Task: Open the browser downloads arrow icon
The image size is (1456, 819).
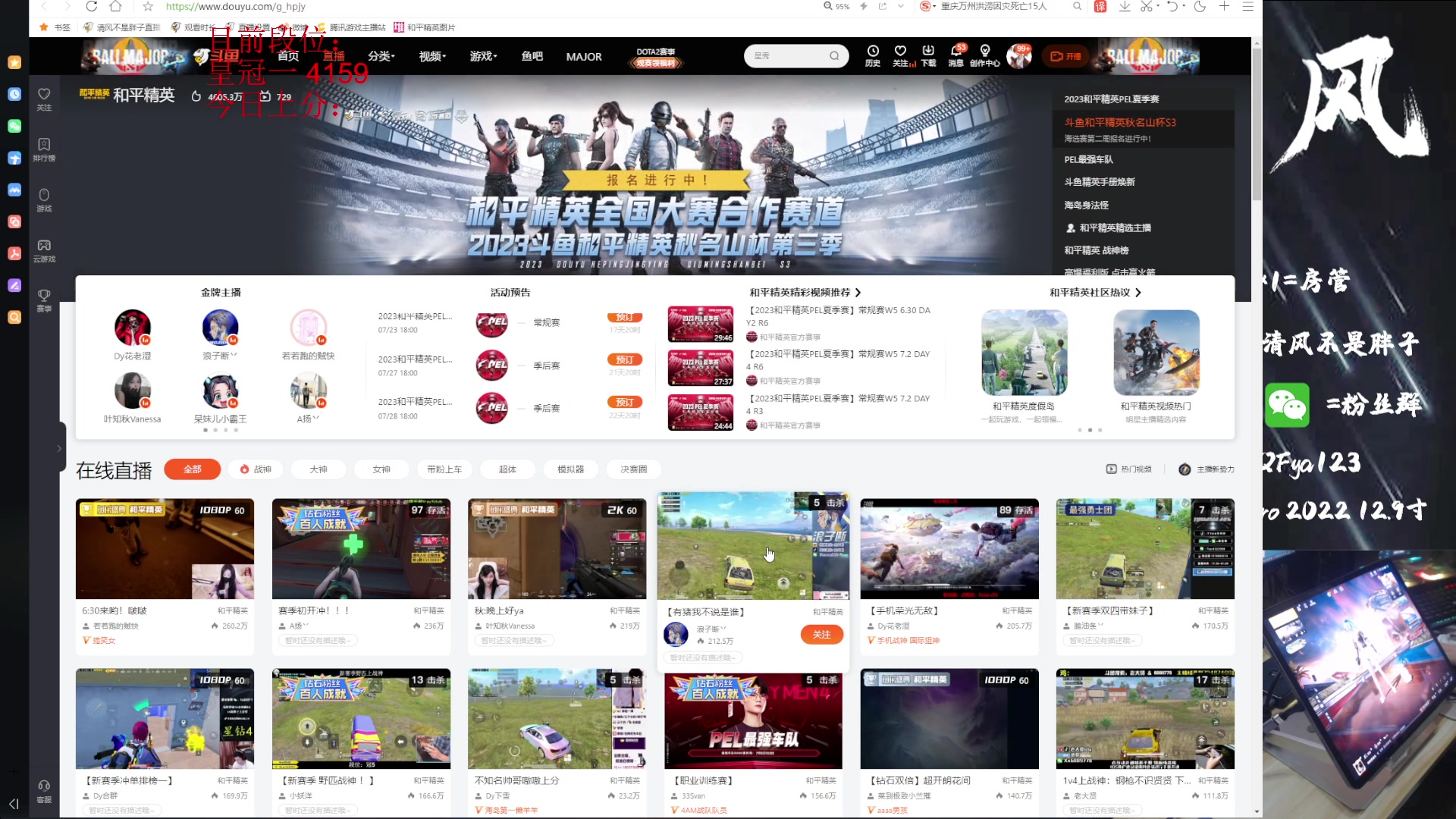Action: tap(1125, 6)
